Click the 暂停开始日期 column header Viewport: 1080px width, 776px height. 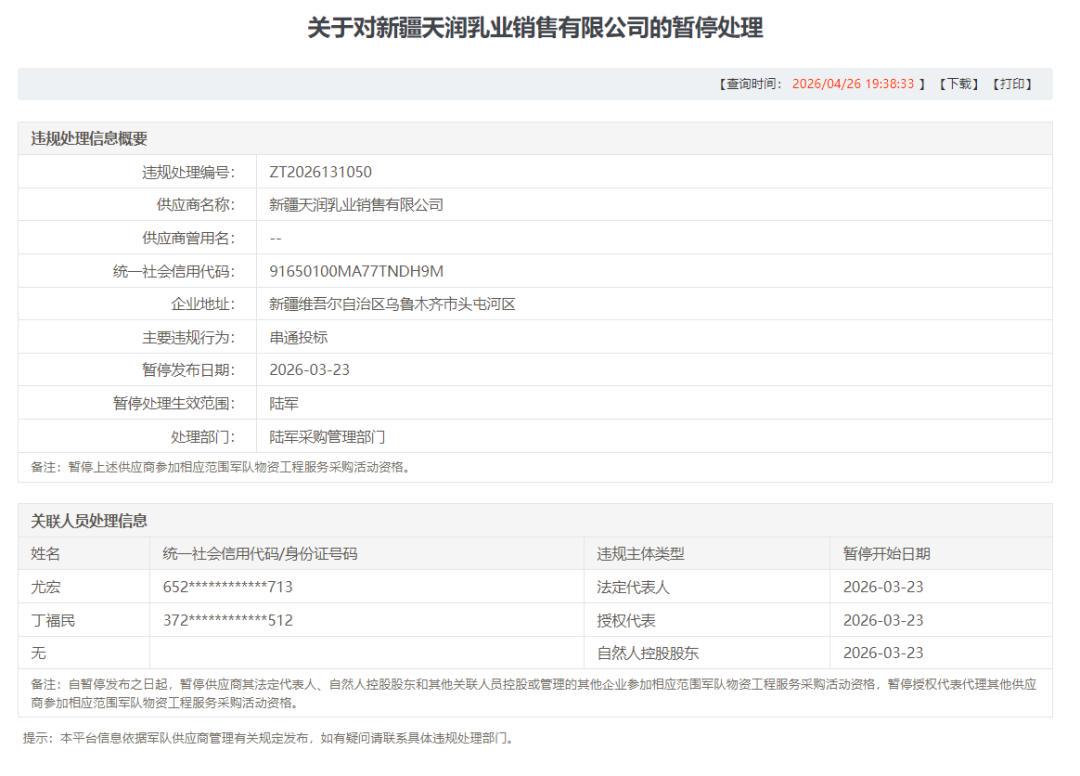(886, 554)
